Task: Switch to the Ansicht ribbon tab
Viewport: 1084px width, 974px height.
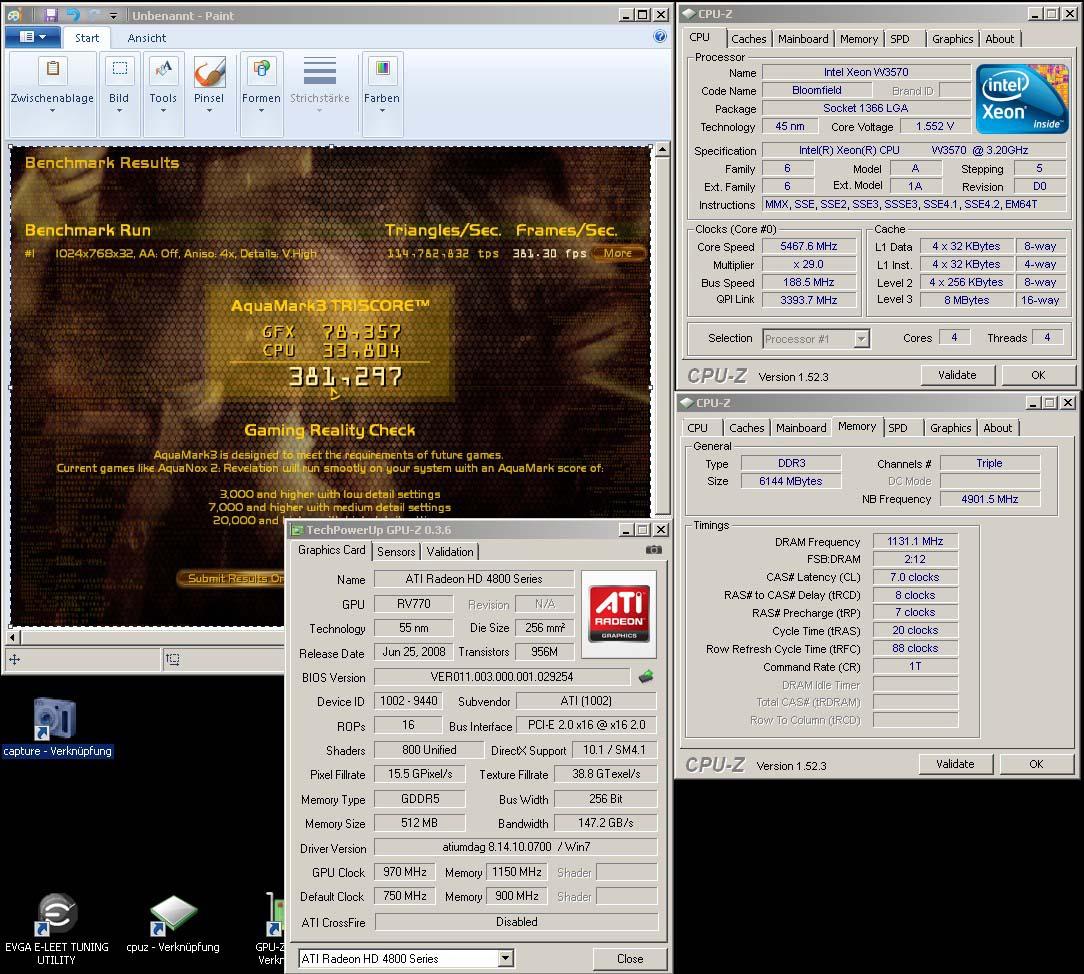Action: 147,38
